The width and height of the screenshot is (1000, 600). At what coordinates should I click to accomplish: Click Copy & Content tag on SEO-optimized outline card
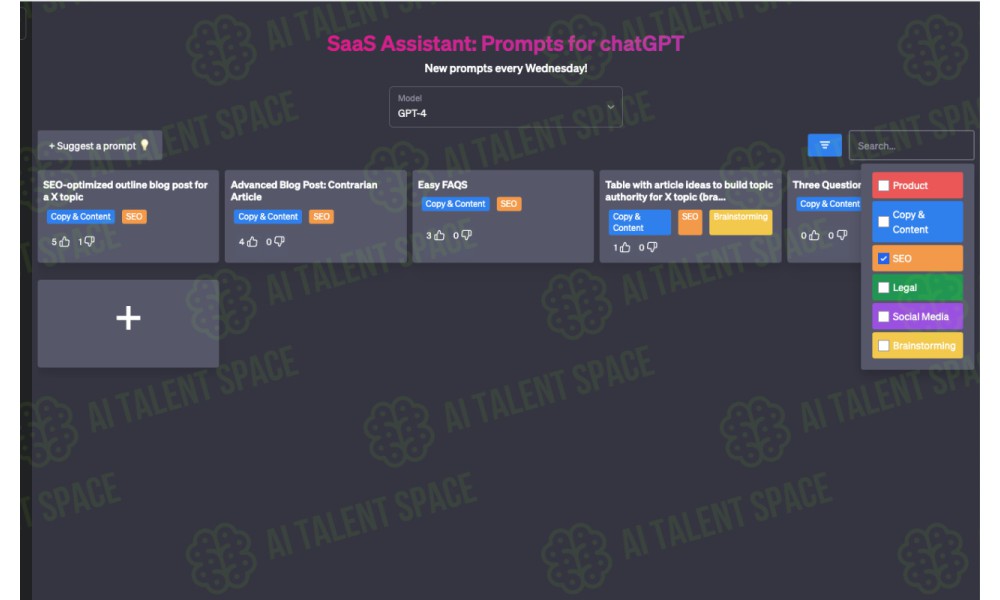tap(80, 217)
